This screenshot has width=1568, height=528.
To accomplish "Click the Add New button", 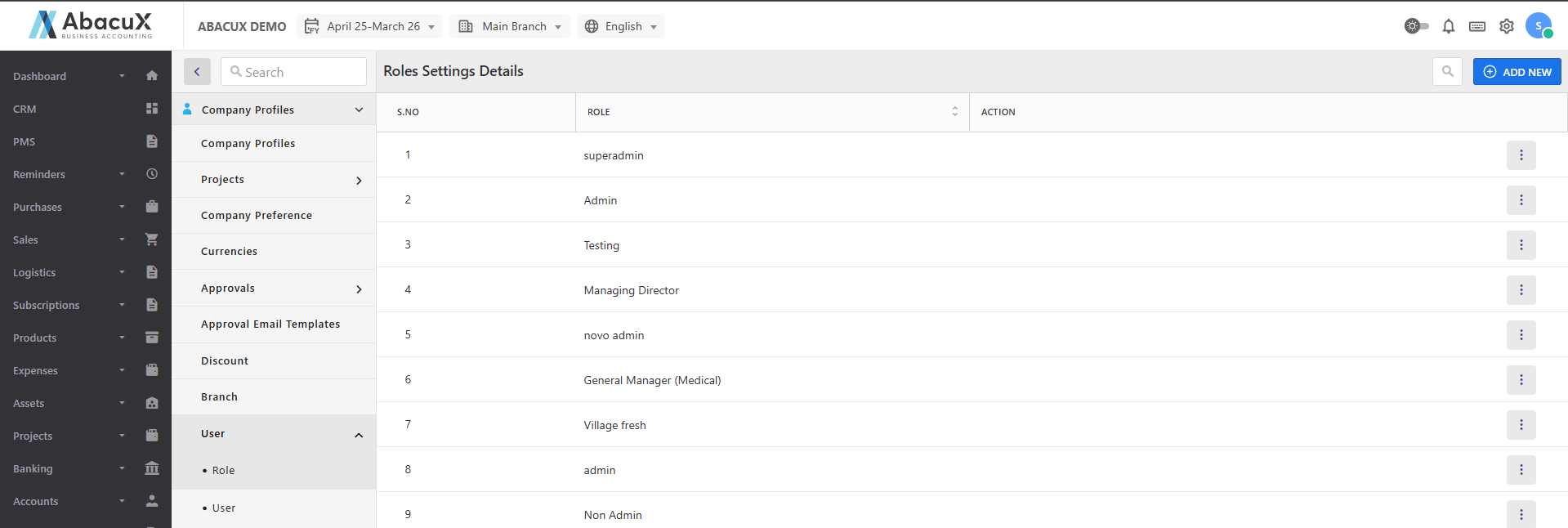I will [1517, 72].
